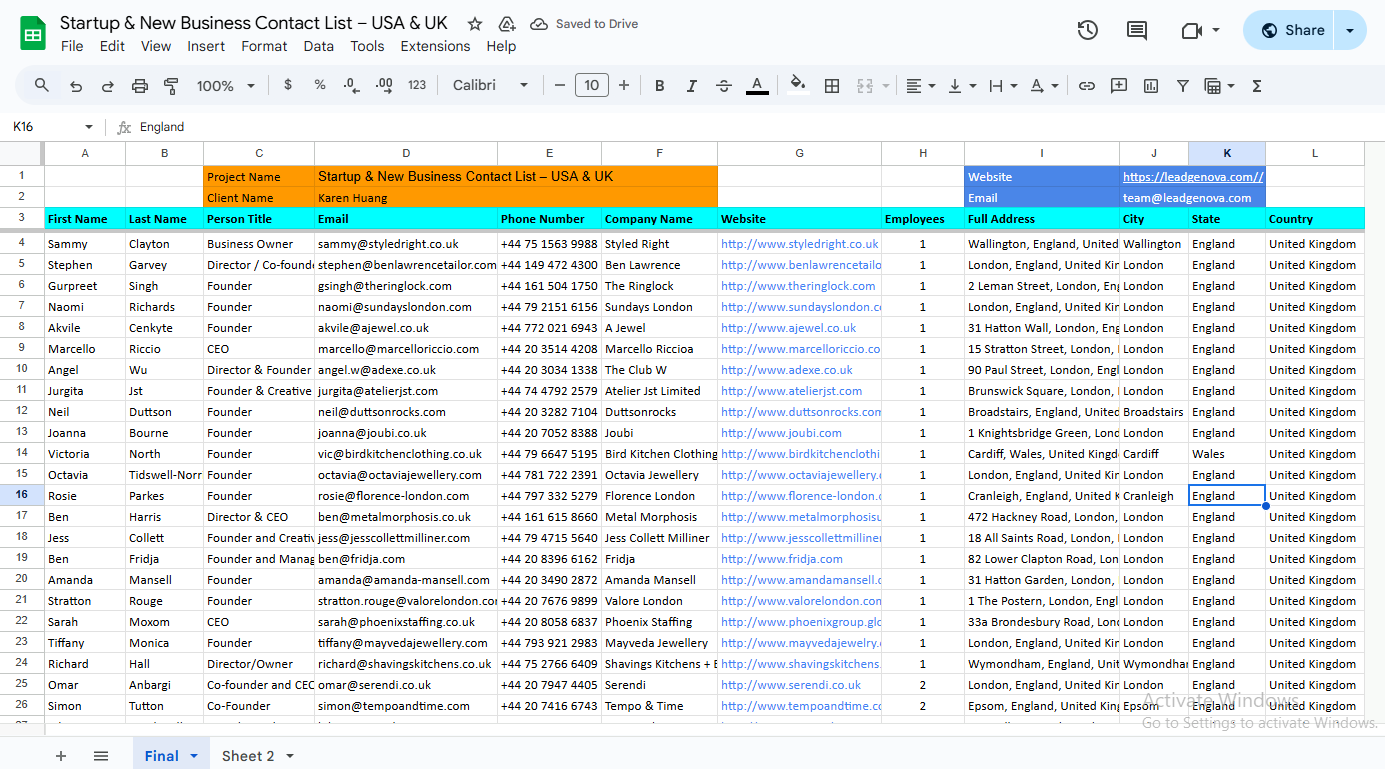The height and width of the screenshot is (769, 1385).
Task: Toggle strikethrough formatting
Action: coord(724,86)
